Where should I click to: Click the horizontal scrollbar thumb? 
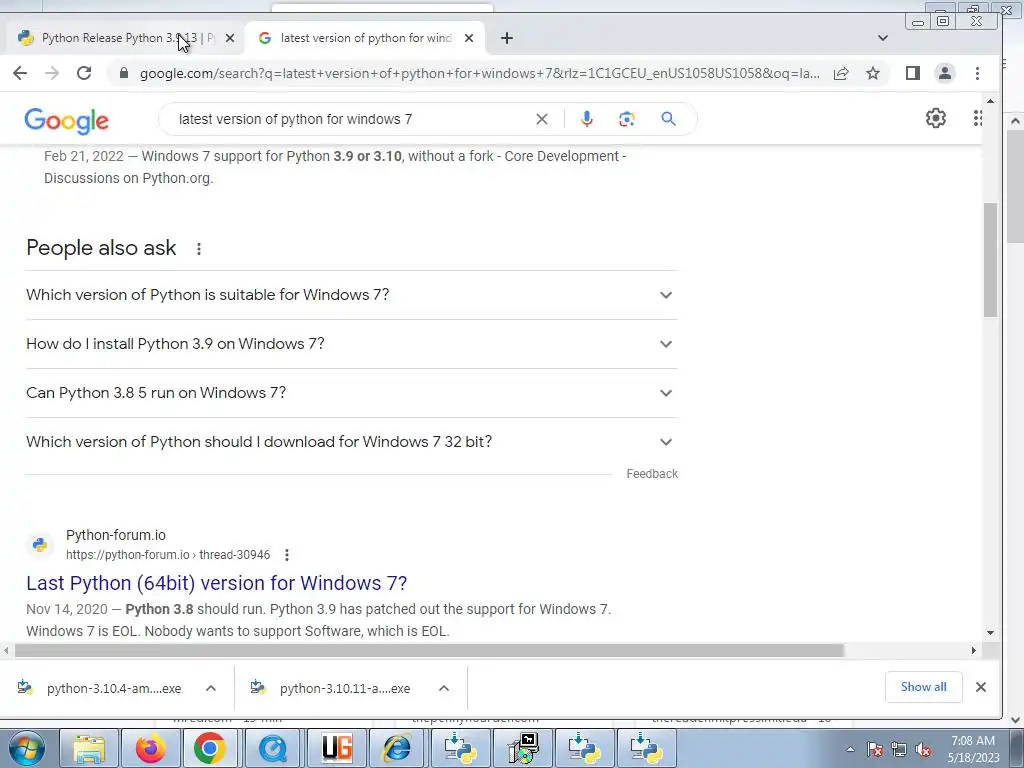(x=429, y=651)
